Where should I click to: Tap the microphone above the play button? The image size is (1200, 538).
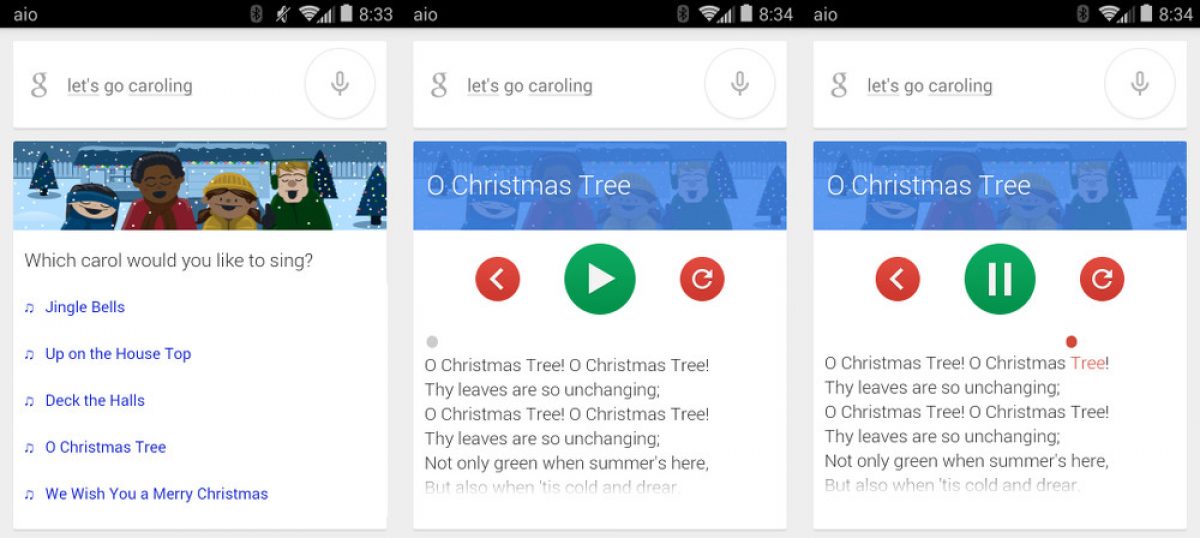pyautogui.click(x=740, y=84)
